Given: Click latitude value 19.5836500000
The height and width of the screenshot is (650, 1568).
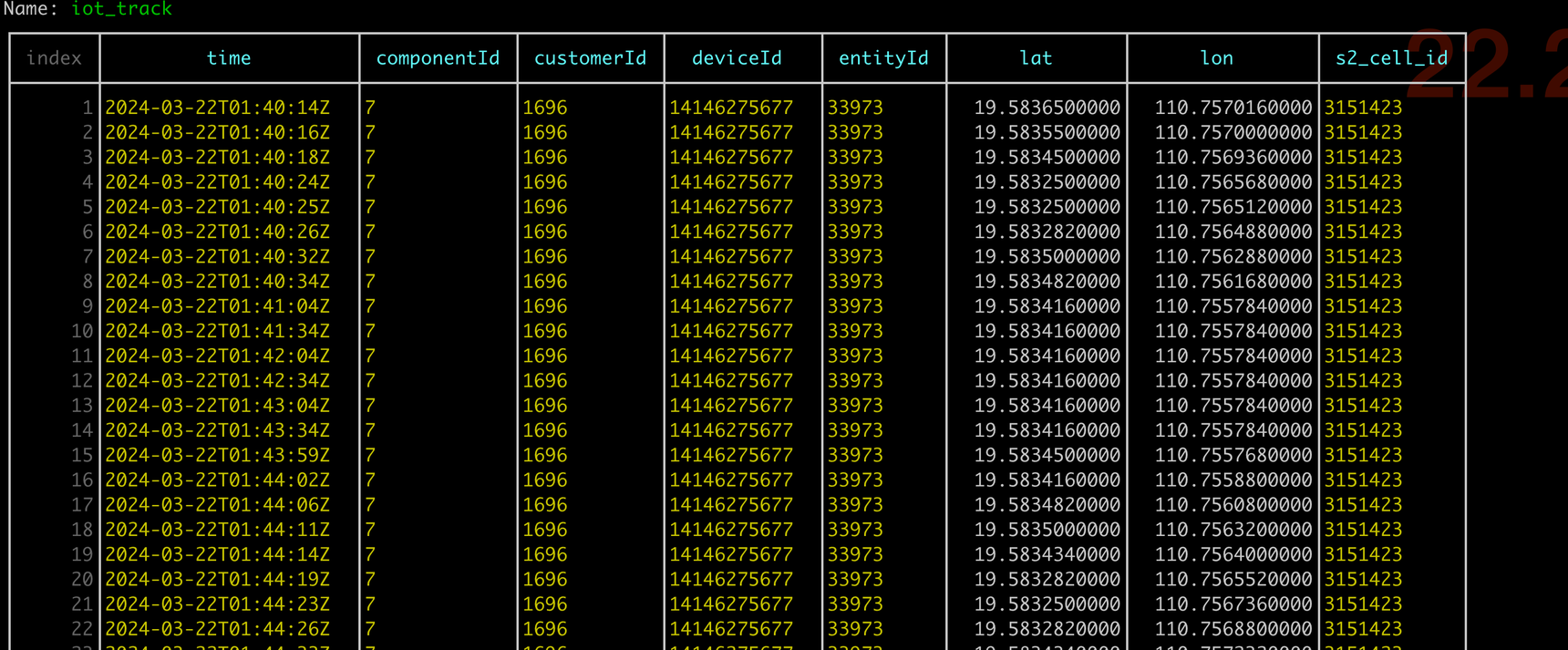Looking at the screenshot, I should pos(1047,108).
